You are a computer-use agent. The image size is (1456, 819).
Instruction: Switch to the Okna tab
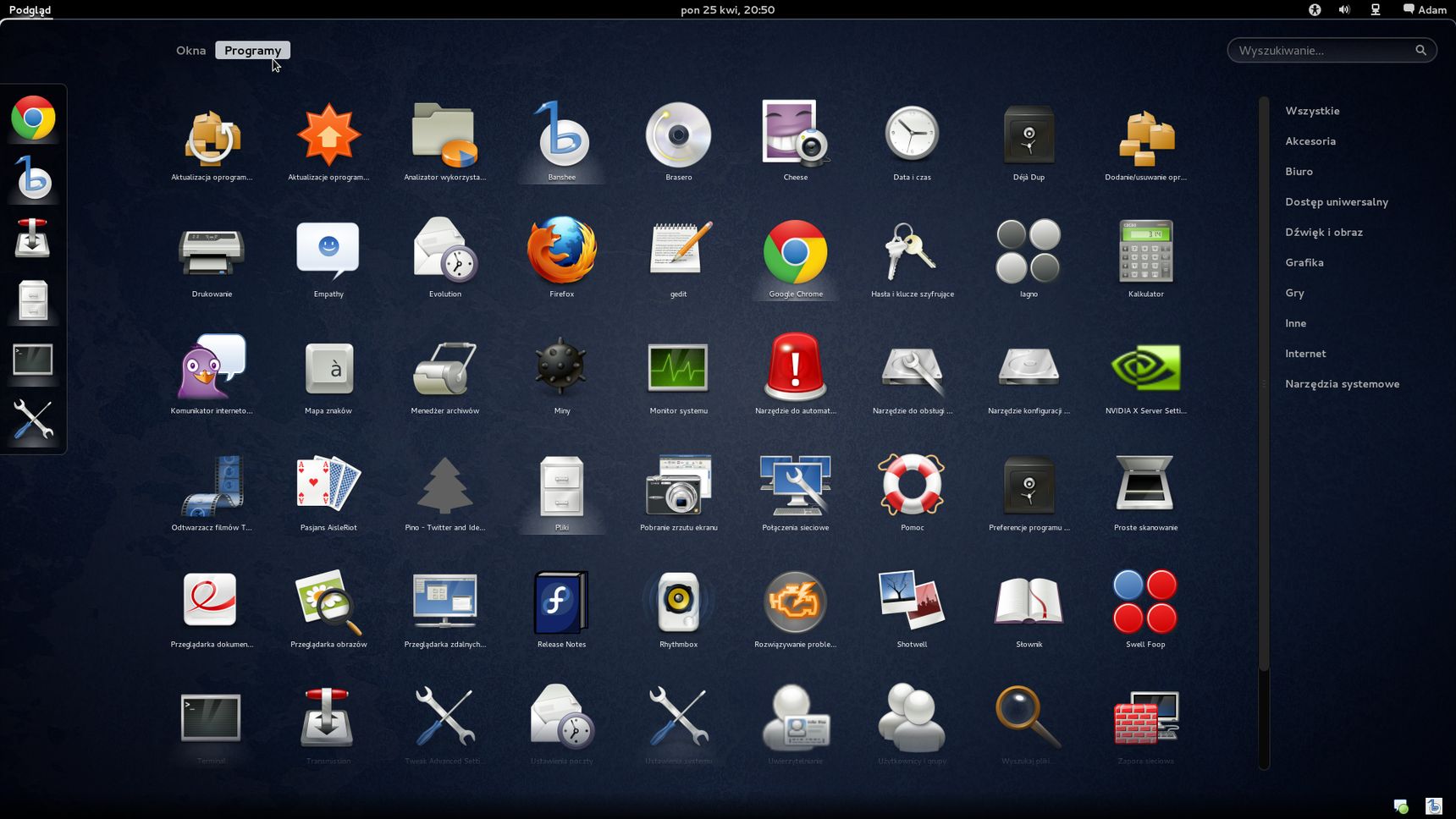(191, 50)
